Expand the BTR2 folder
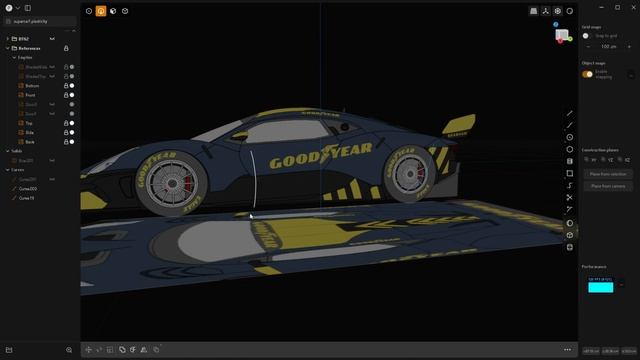Screen dimensions: 640x360 click(x=7, y=39)
